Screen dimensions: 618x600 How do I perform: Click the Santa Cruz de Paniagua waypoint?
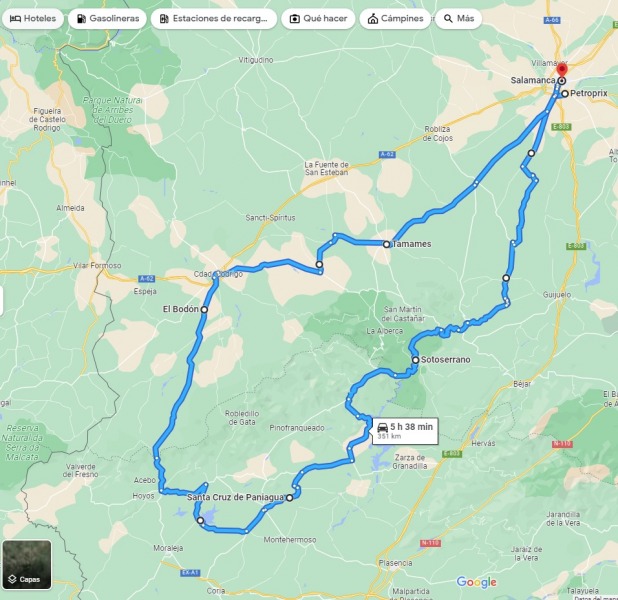click(x=290, y=498)
